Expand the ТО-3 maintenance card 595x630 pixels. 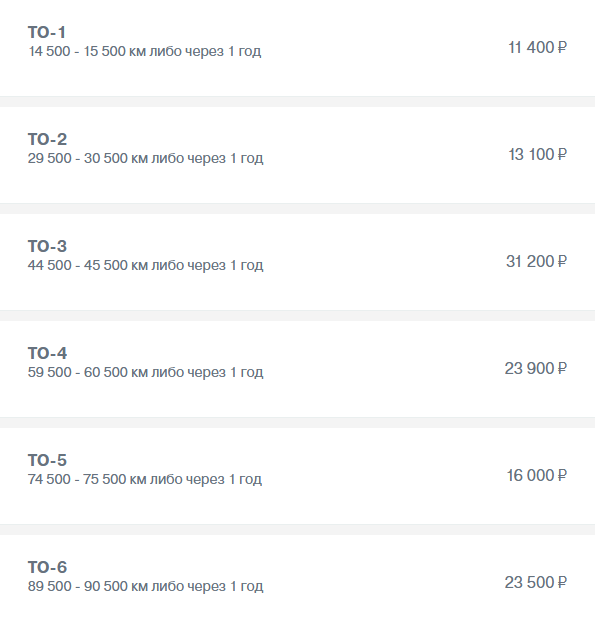coord(297,262)
